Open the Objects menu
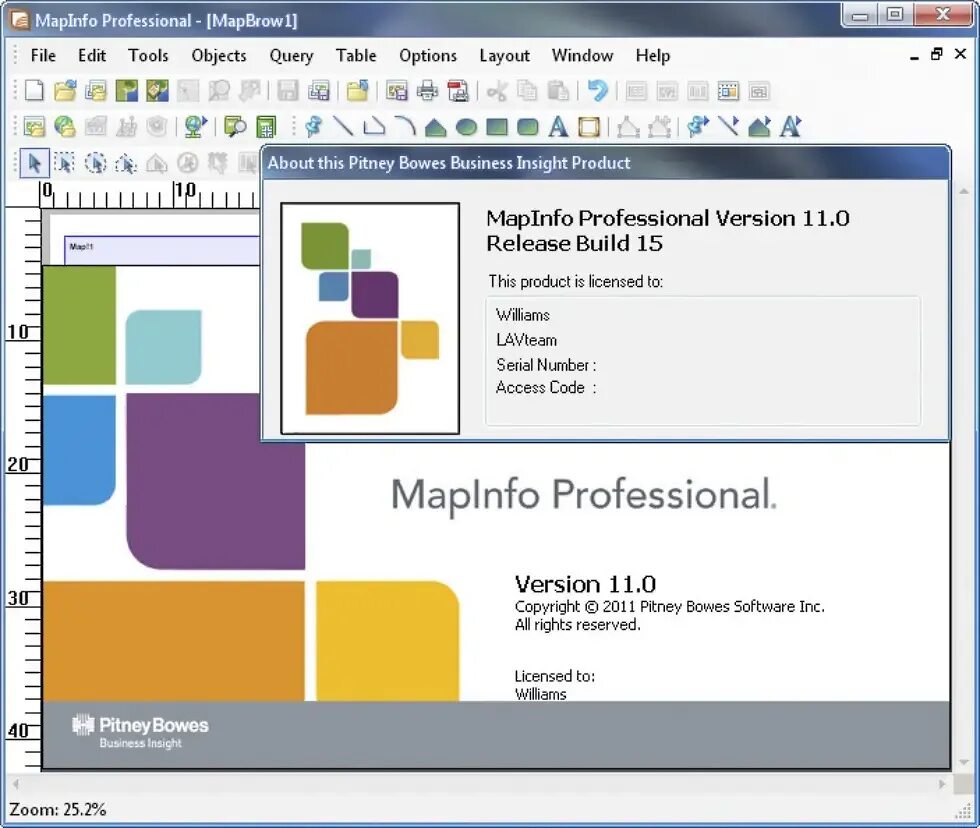The height and width of the screenshot is (828, 980). (x=219, y=56)
